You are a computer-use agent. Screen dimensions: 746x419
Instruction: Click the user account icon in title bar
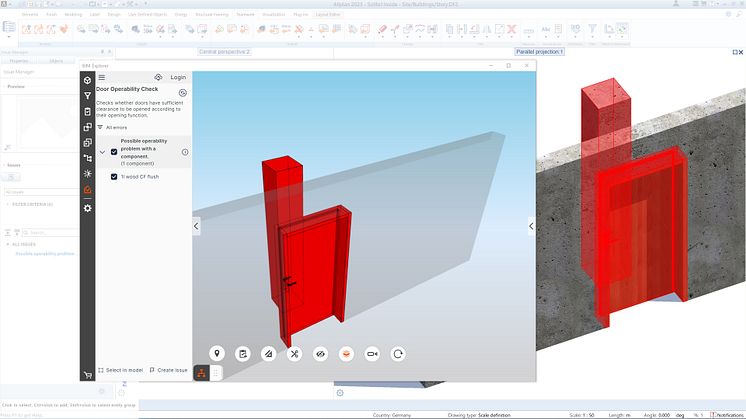coord(676,4)
